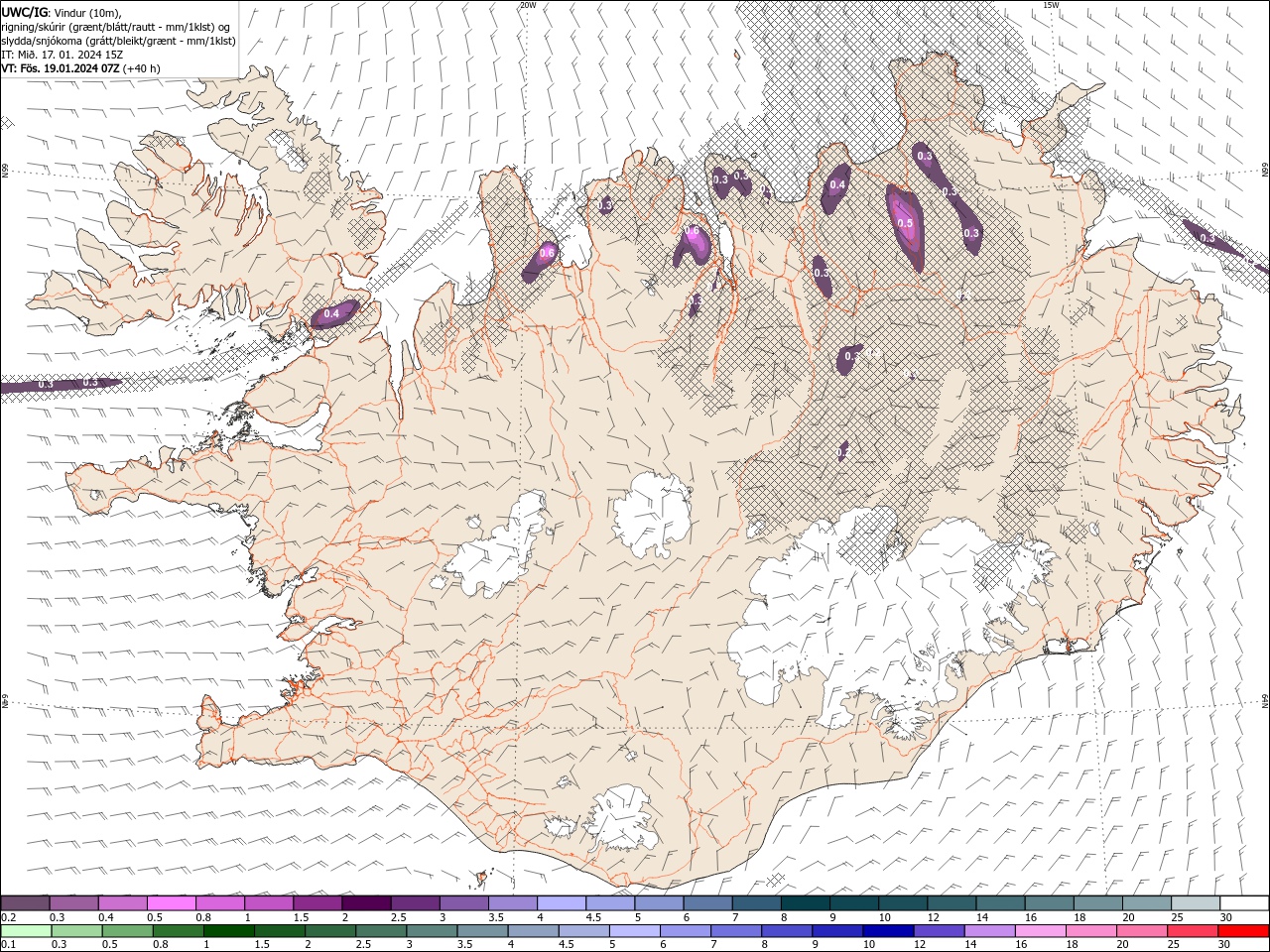Click the '4.5' value label under lower legend

point(567,946)
